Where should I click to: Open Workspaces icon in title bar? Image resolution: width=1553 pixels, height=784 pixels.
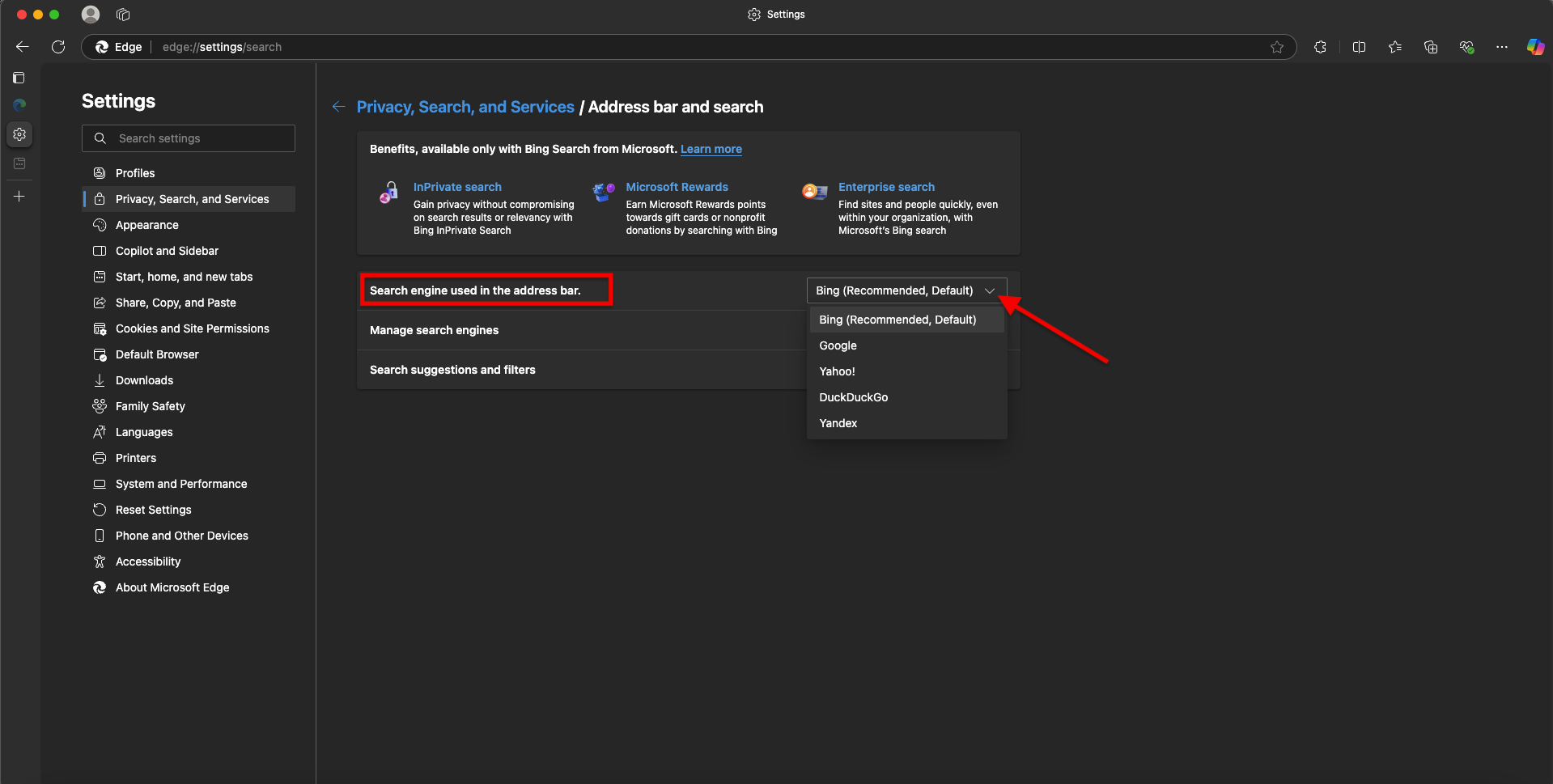click(123, 15)
